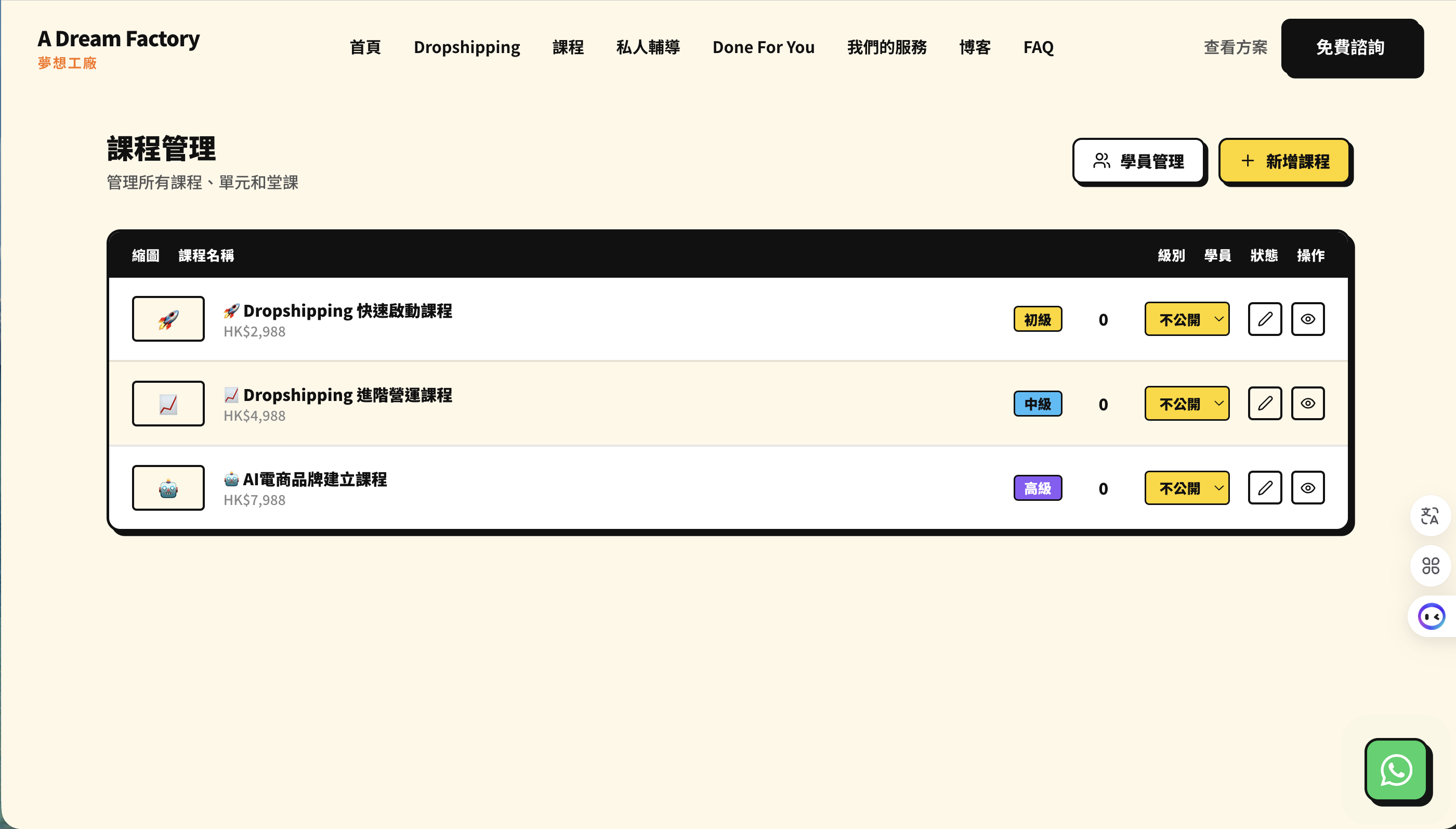The height and width of the screenshot is (829, 1456).
Task: Click the purple 高級 level badge
Action: coord(1037,488)
